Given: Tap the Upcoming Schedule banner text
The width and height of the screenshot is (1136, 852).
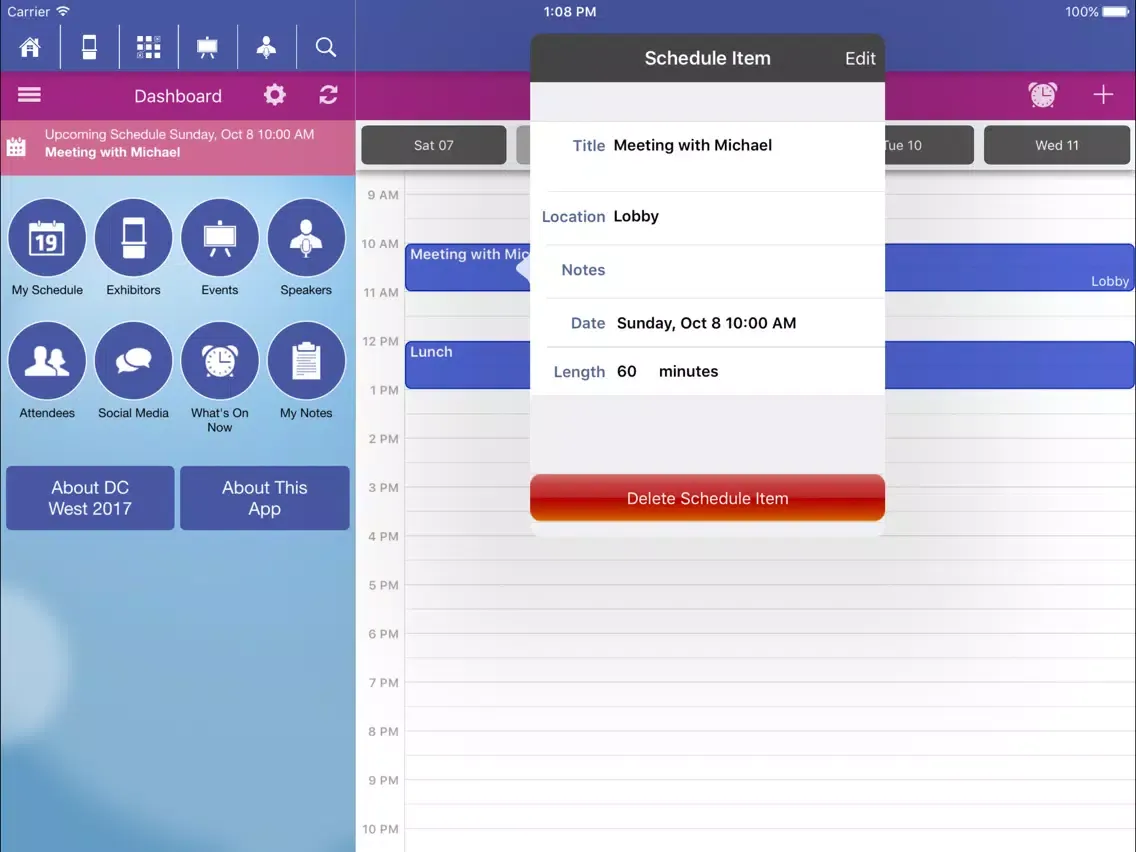Looking at the screenshot, I should coord(179,143).
